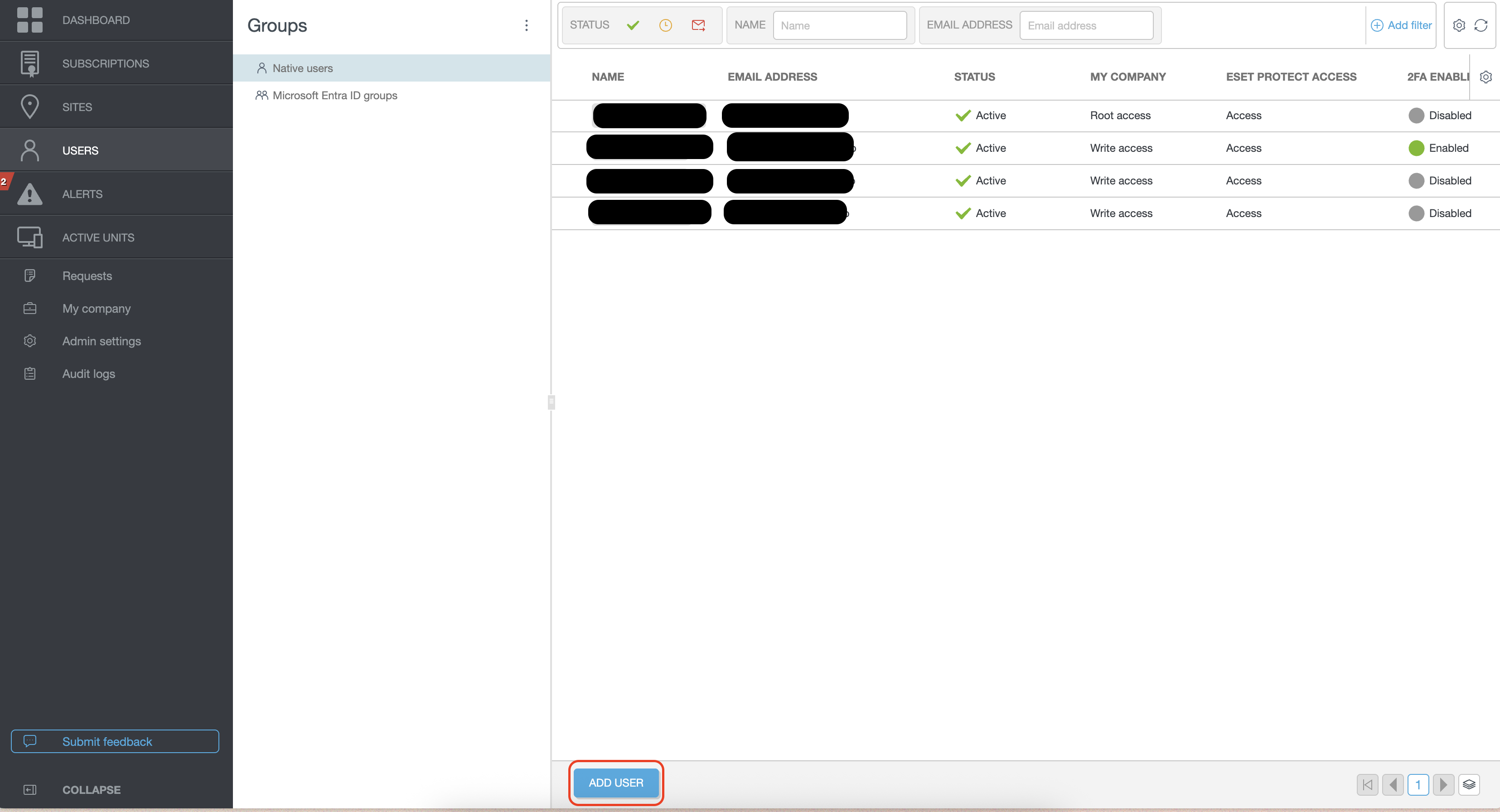Click current page number 1
The image size is (1500, 812).
[x=1418, y=784]
